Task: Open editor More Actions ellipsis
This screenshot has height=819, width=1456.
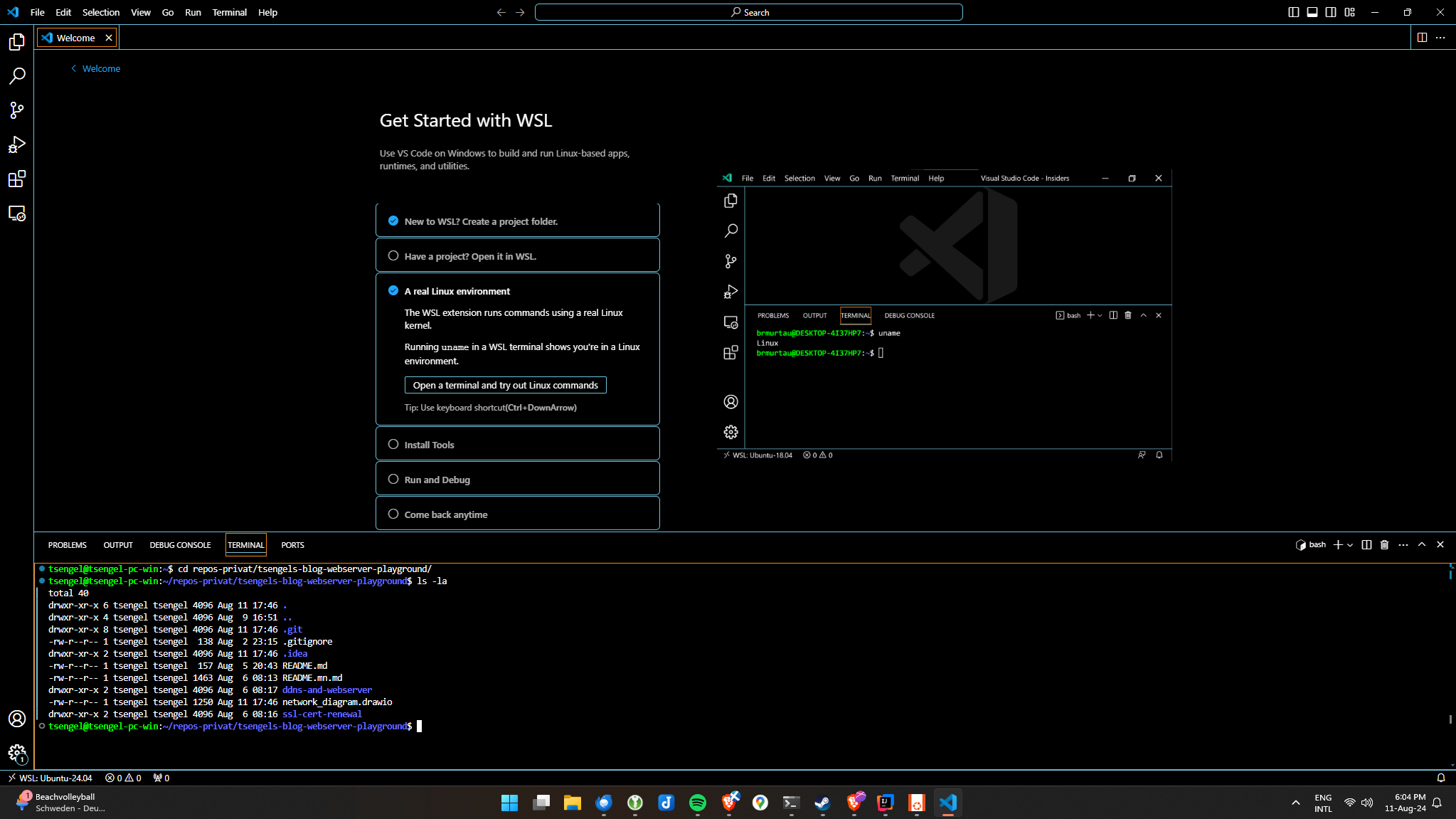Action: (x=1440, y=38)
